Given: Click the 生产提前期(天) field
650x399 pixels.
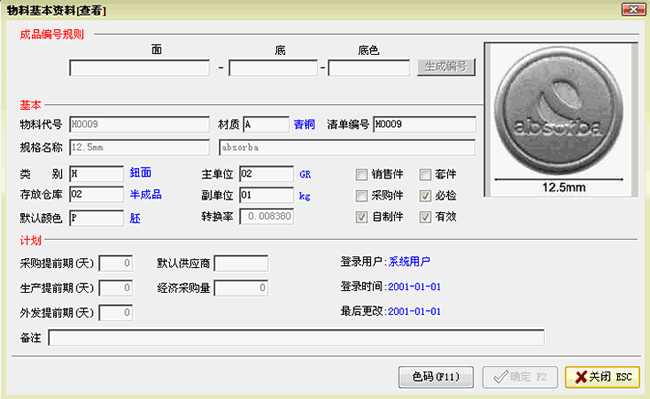Looking at the screenshot, I should [x=116, y=288].
